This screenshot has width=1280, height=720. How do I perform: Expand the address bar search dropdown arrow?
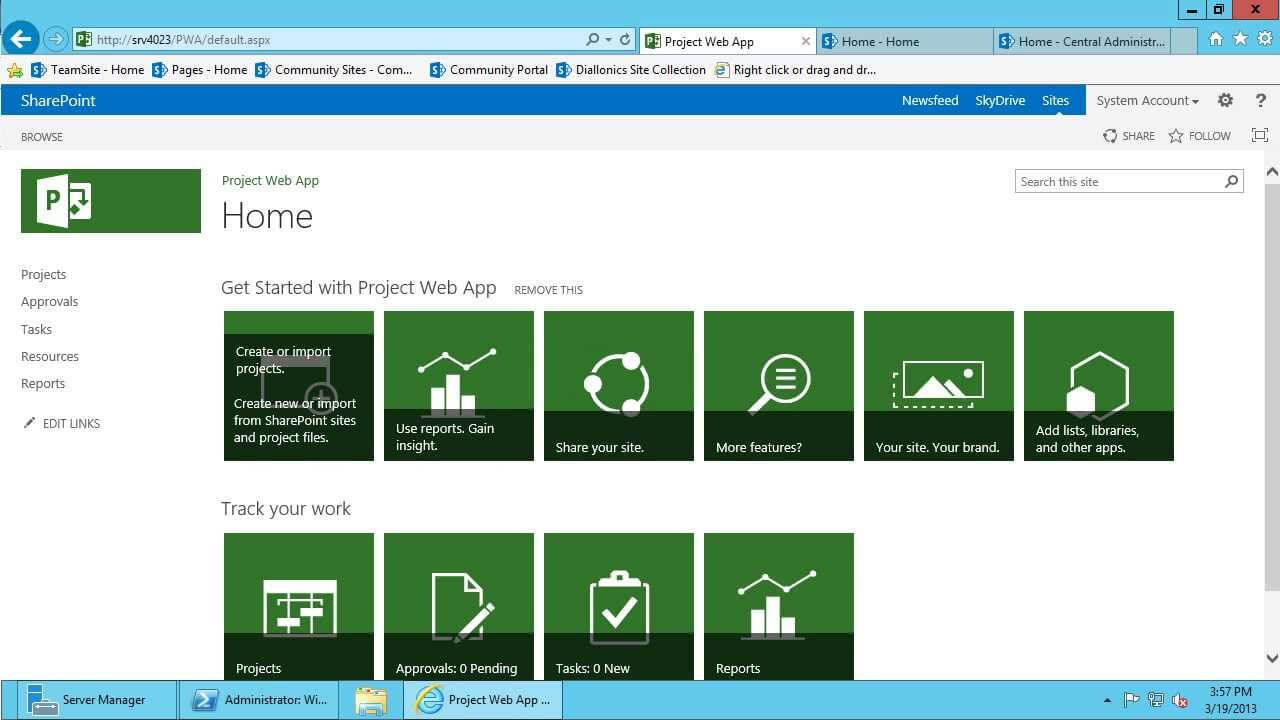[608, 40]
